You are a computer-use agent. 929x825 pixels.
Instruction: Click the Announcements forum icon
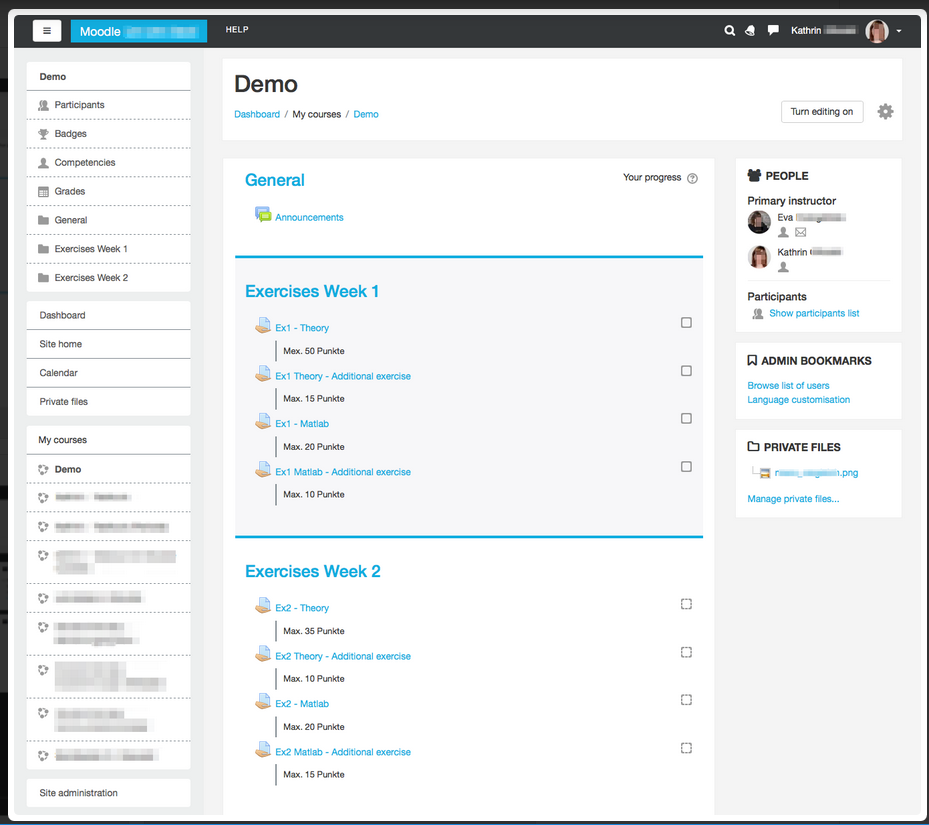pyautogui.click(x=263, y=214)
